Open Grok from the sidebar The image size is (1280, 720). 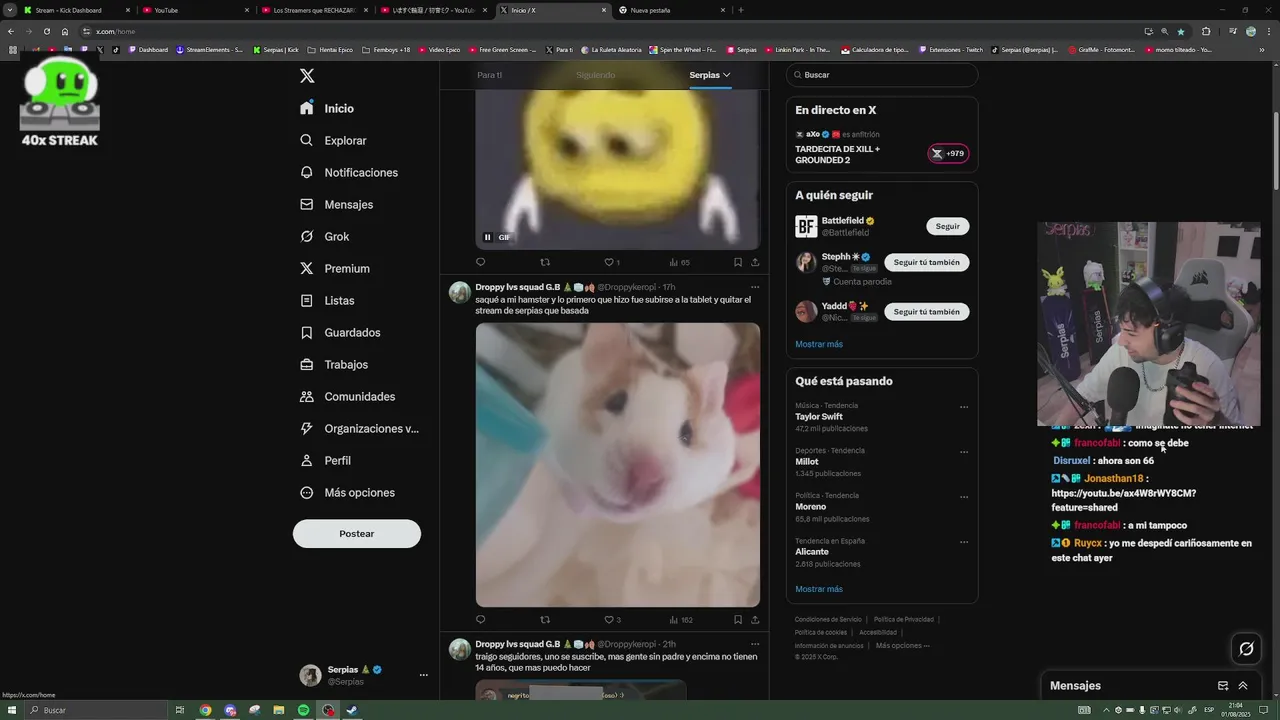click(x=324, y=236)
